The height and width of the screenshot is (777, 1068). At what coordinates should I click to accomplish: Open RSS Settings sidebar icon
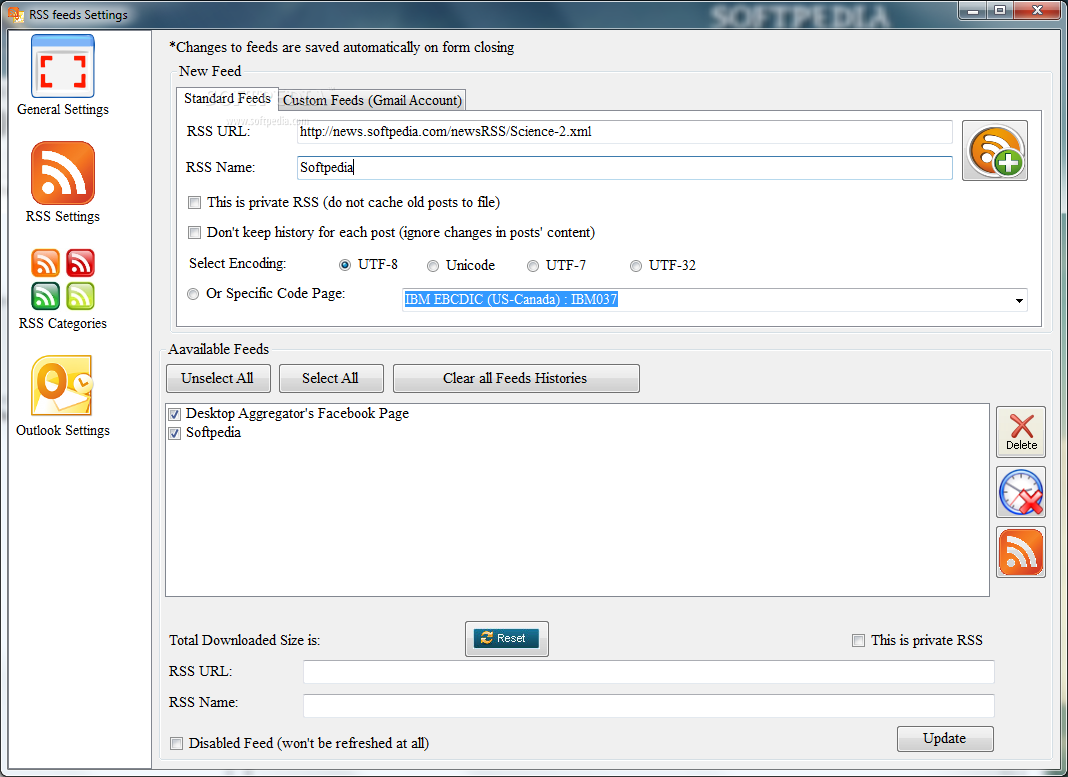coord(63,173)
